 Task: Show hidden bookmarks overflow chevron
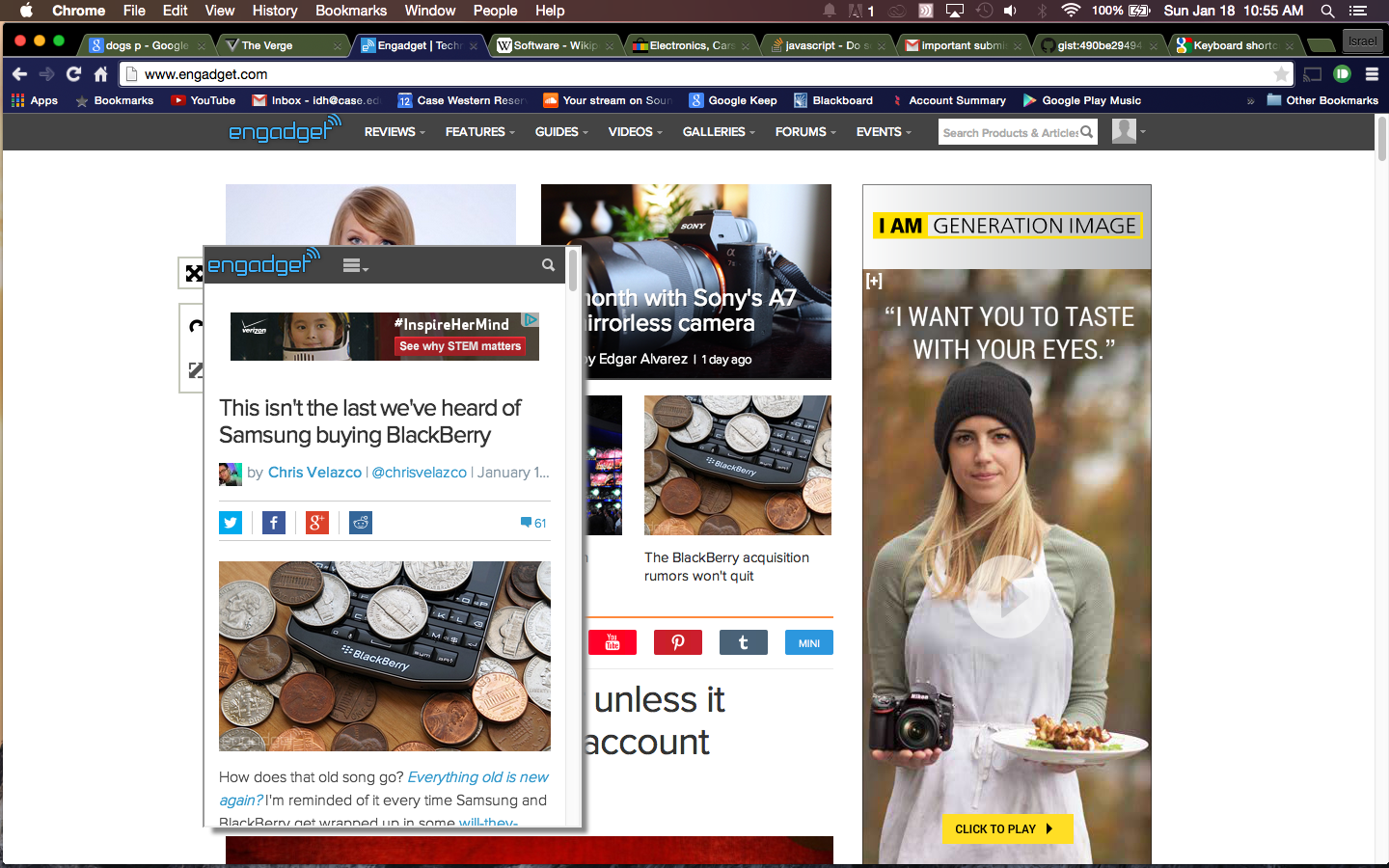[1250, 100]
